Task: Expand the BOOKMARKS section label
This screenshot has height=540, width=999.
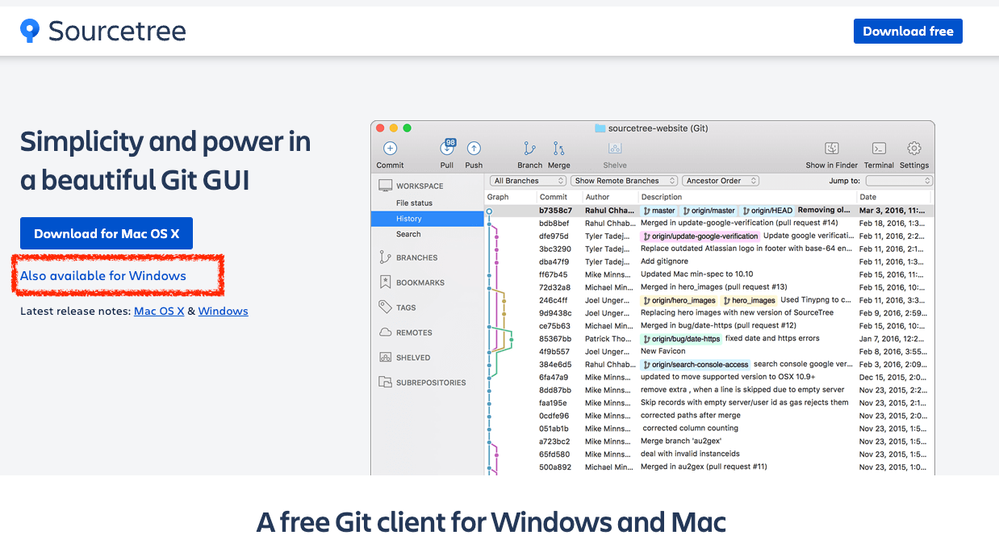Action: coord(420,283)
